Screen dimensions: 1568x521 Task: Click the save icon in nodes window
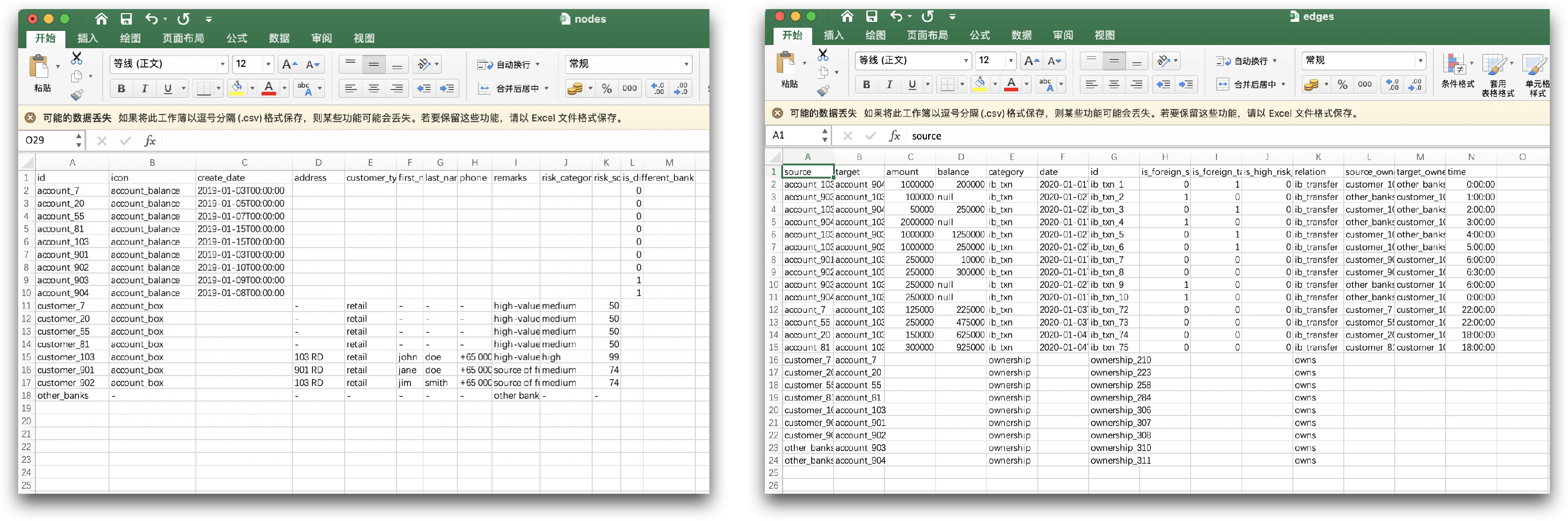click(126, 19)
